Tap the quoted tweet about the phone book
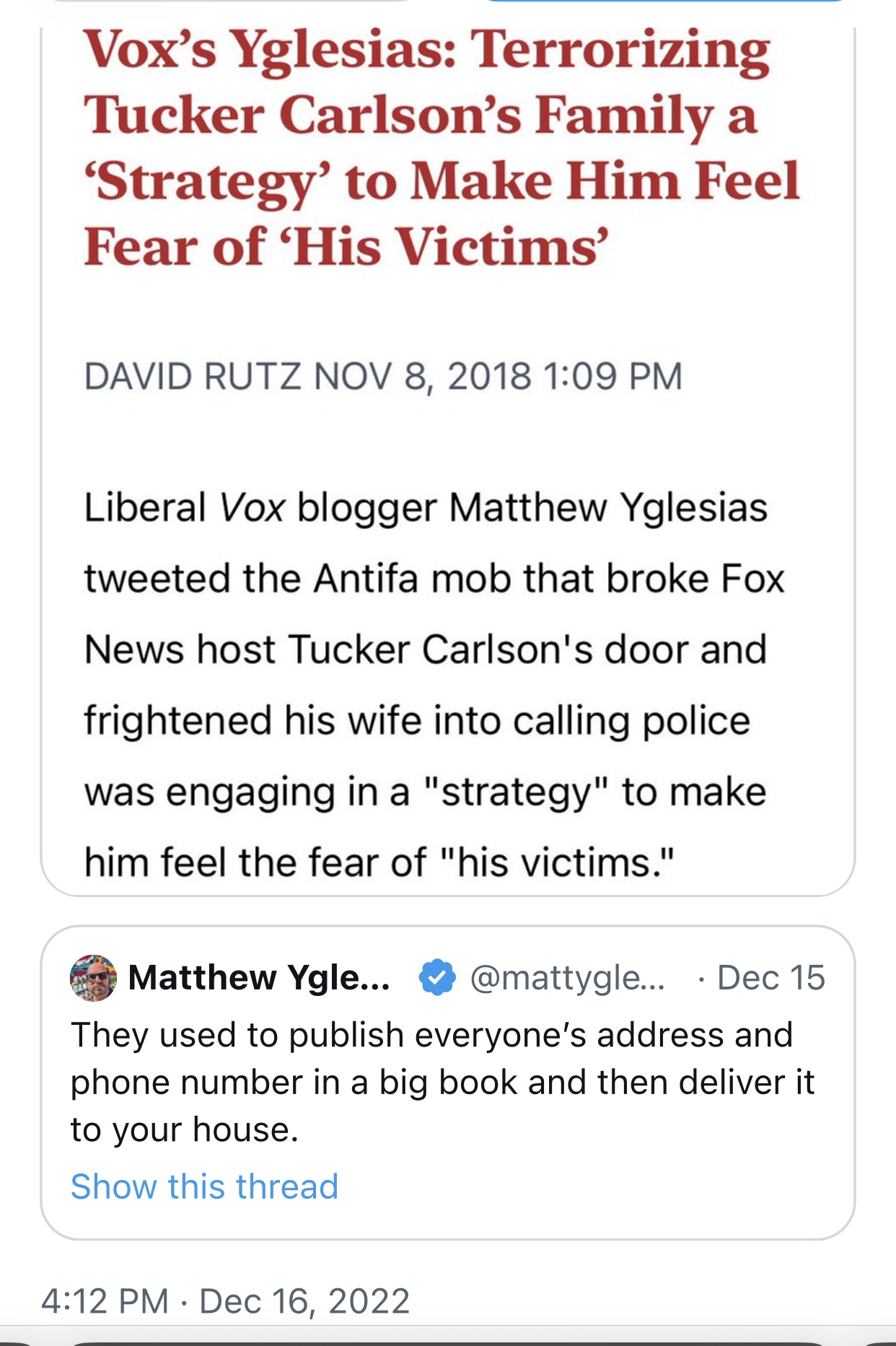Image resolution: width=896 pixels, height=1346 pixels. [447, 1083]
